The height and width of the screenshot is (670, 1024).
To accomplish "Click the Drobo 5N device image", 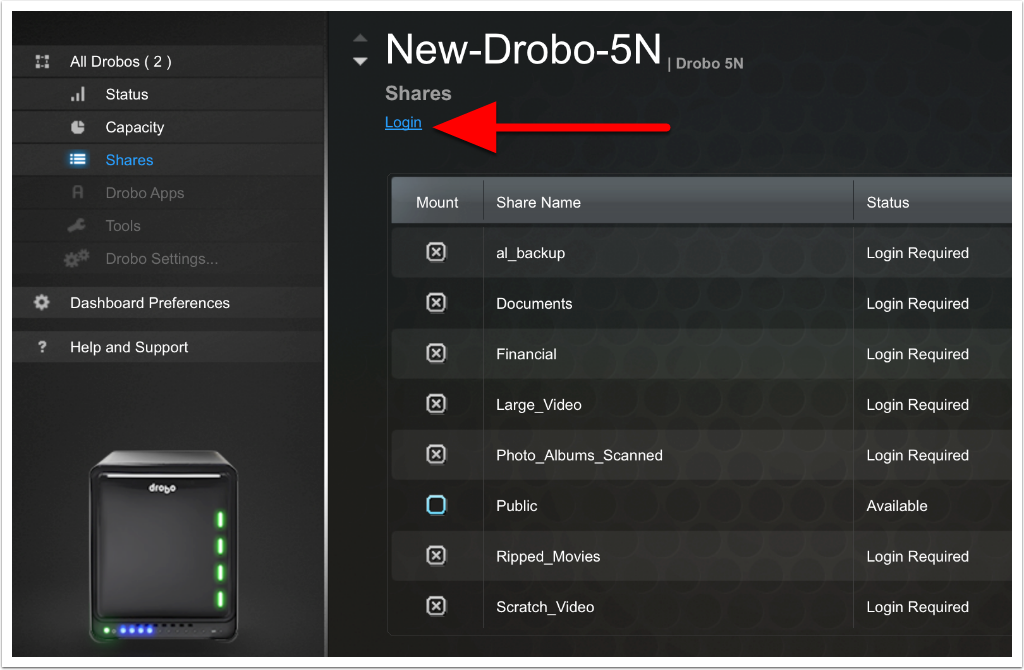I will (162, 547).
